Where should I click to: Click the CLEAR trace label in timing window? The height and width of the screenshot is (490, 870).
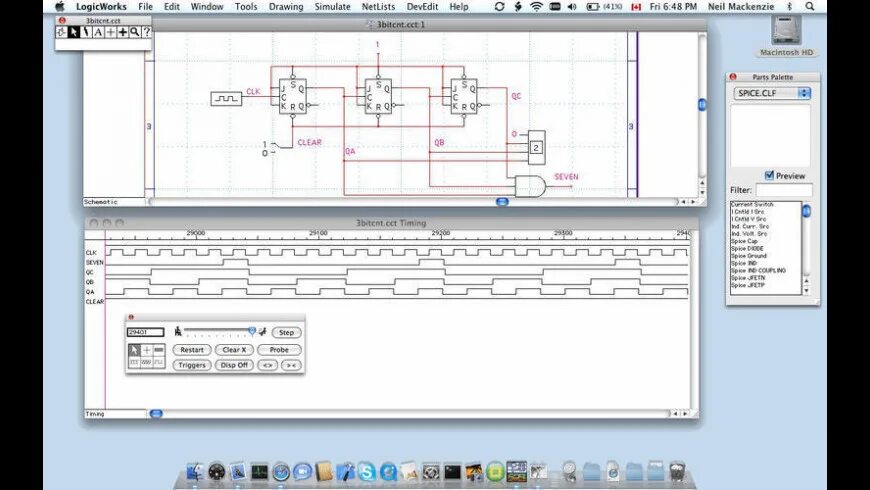pos(94,302)
